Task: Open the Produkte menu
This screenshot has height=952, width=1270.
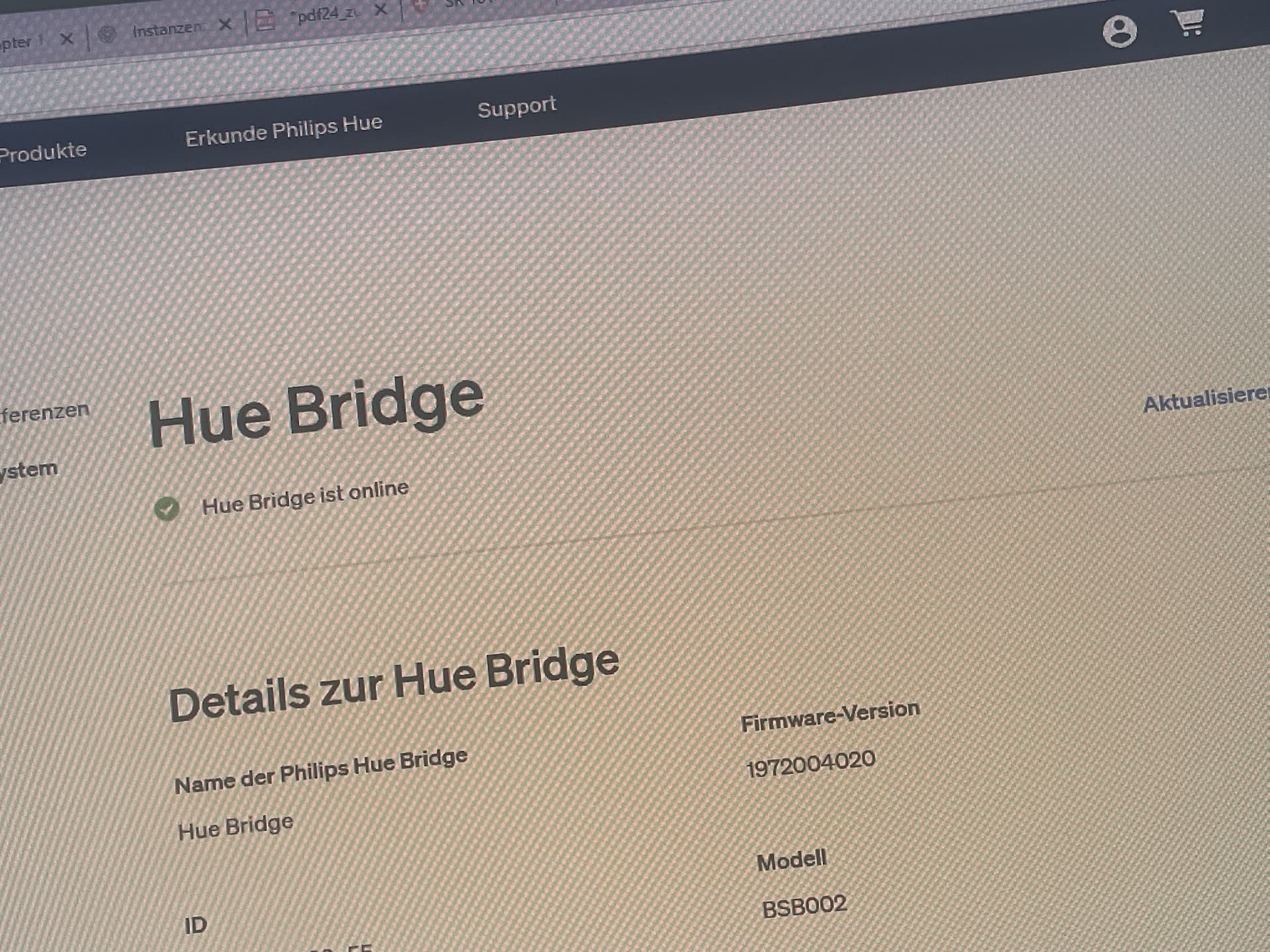Action: [x=43, y=153]
